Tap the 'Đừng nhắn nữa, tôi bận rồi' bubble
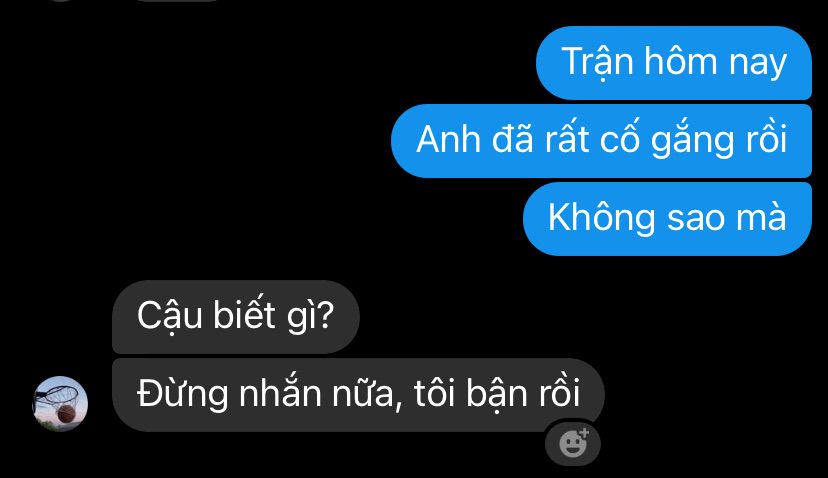Screen dimensions: 828x478 click(x=358, y=395)
